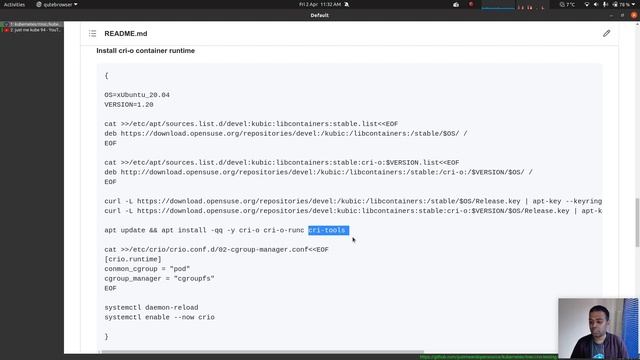Open the qutebrowser application menu
This screenshot has width=640, height=360.
point(57,4)
